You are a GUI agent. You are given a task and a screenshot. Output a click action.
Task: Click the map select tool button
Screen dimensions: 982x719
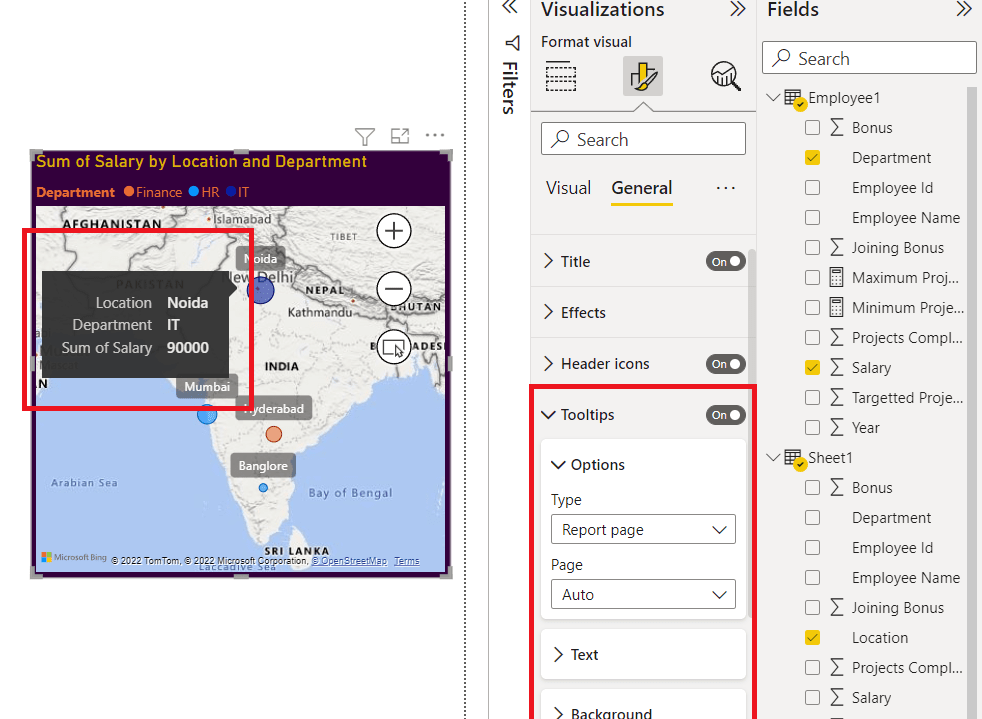pyautogui.click(x=394, y=347)
